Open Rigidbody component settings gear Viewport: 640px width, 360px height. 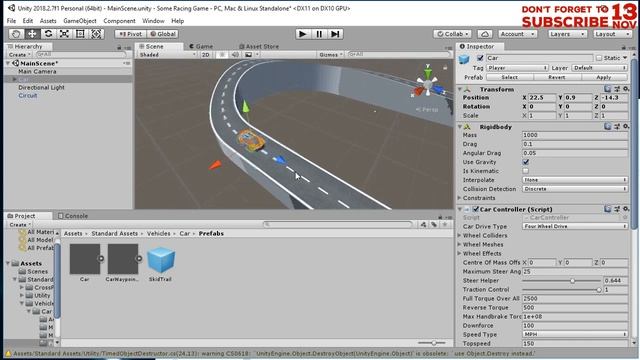(x=626, y=127)
